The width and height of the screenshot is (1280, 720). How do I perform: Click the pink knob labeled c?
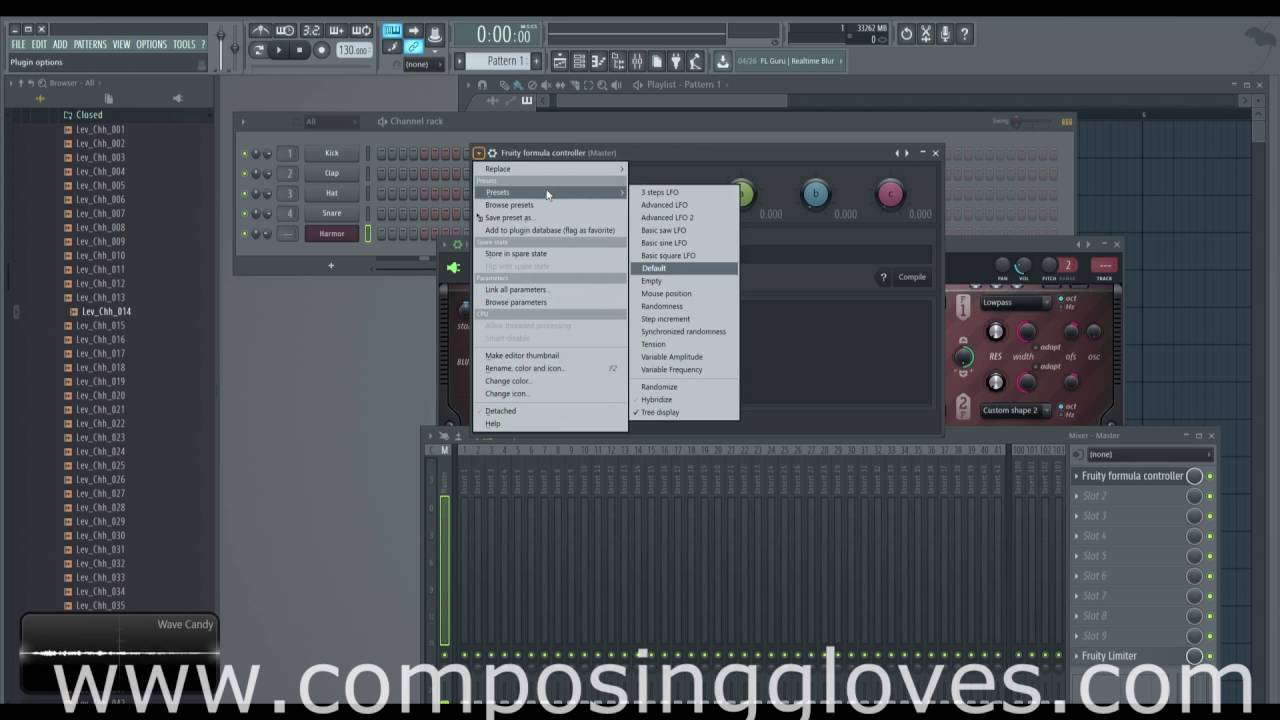pos(889,194)
